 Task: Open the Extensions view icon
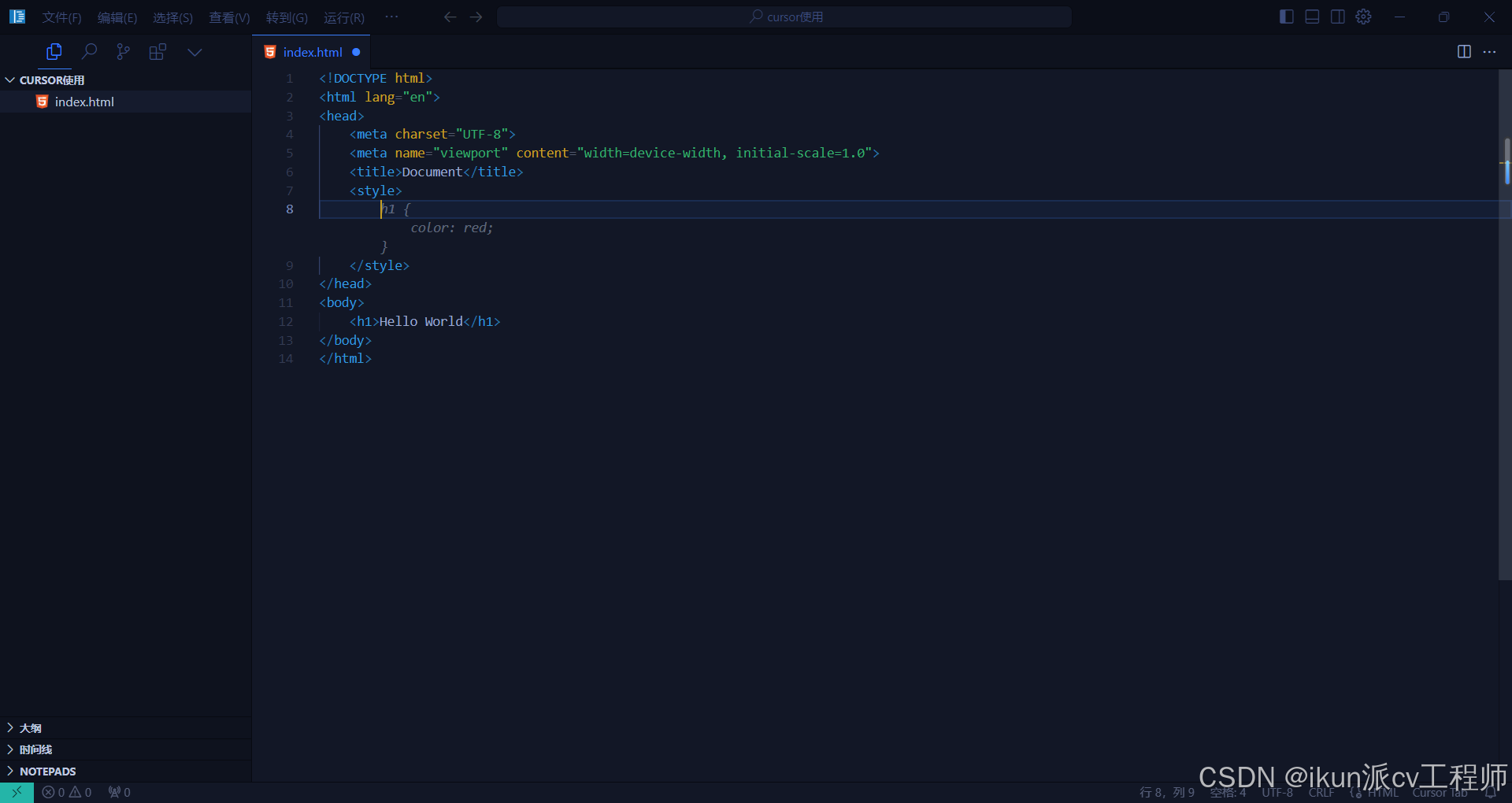tap(157, 52)
